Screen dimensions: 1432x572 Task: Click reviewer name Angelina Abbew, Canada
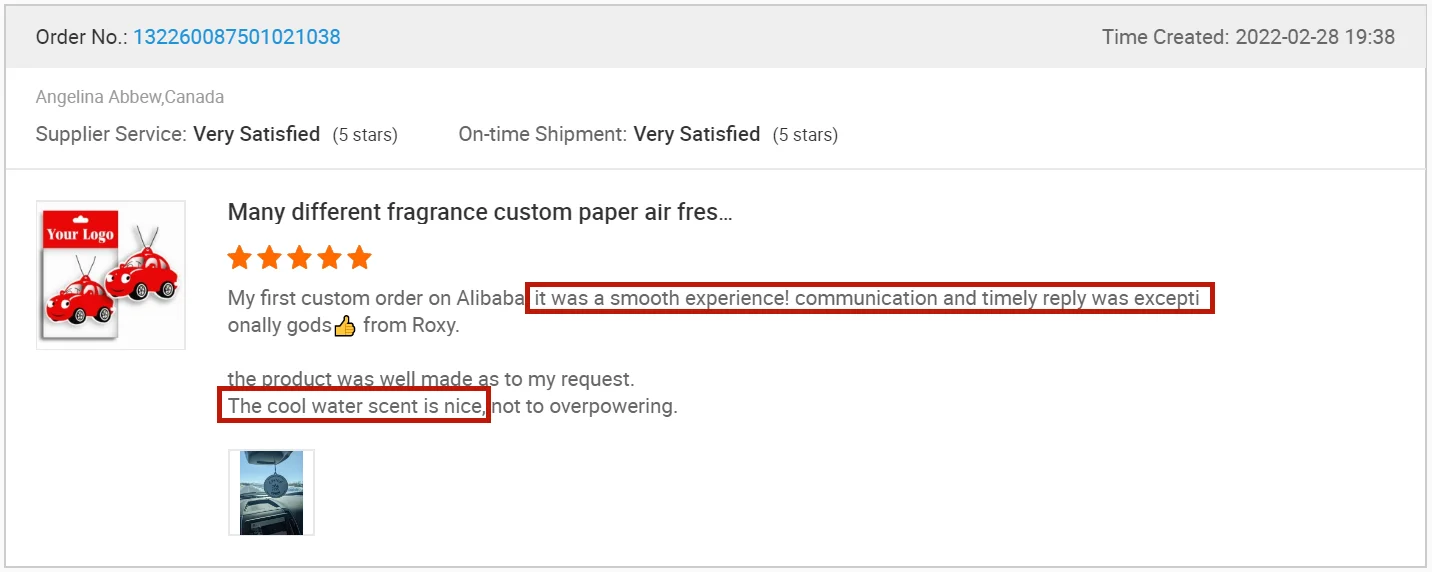point(130,97)
